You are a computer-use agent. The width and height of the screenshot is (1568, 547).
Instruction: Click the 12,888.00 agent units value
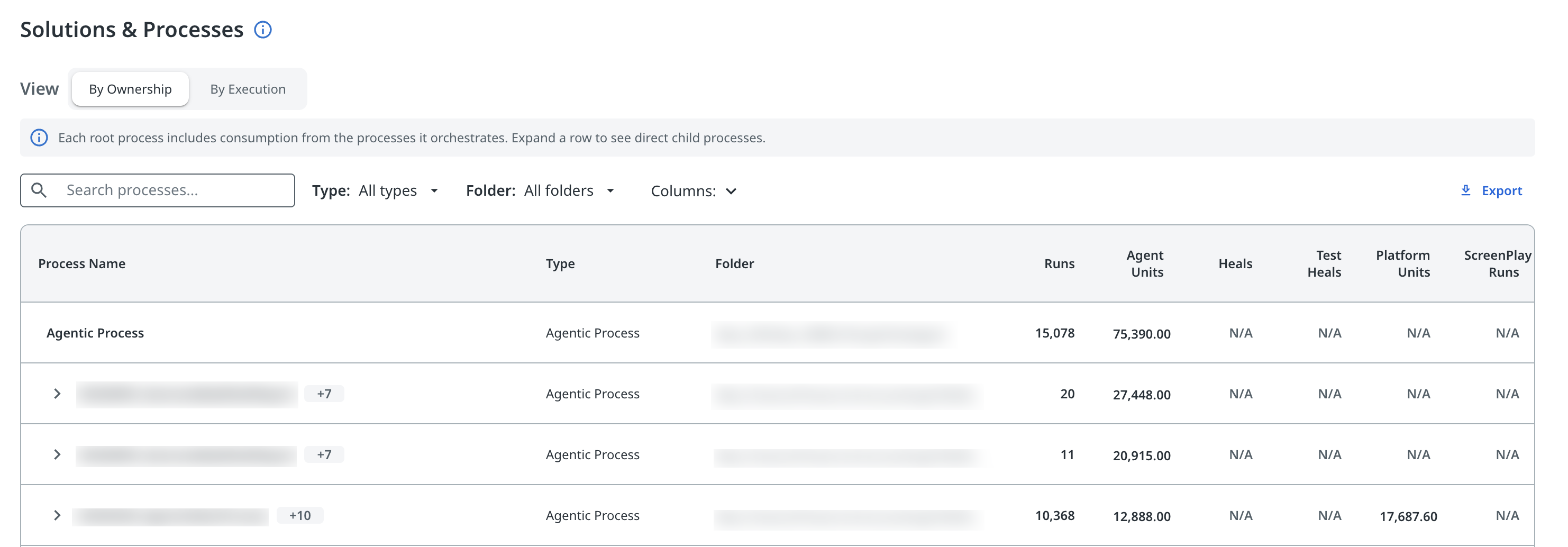click(1142, 516)
